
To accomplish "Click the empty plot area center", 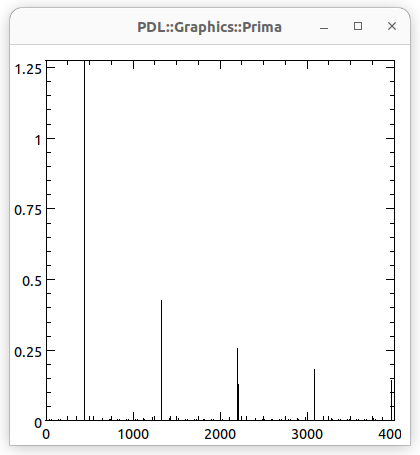I will pos(220,240).
